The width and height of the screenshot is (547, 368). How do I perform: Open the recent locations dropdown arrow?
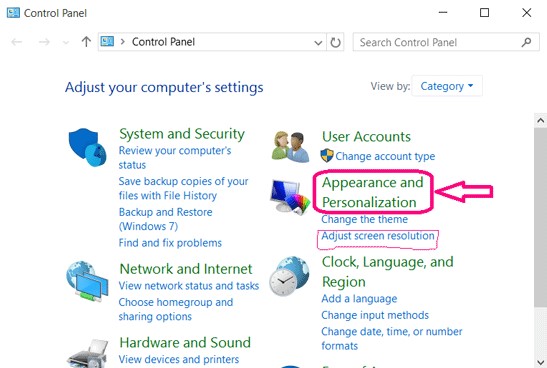(x=65, y=43)
